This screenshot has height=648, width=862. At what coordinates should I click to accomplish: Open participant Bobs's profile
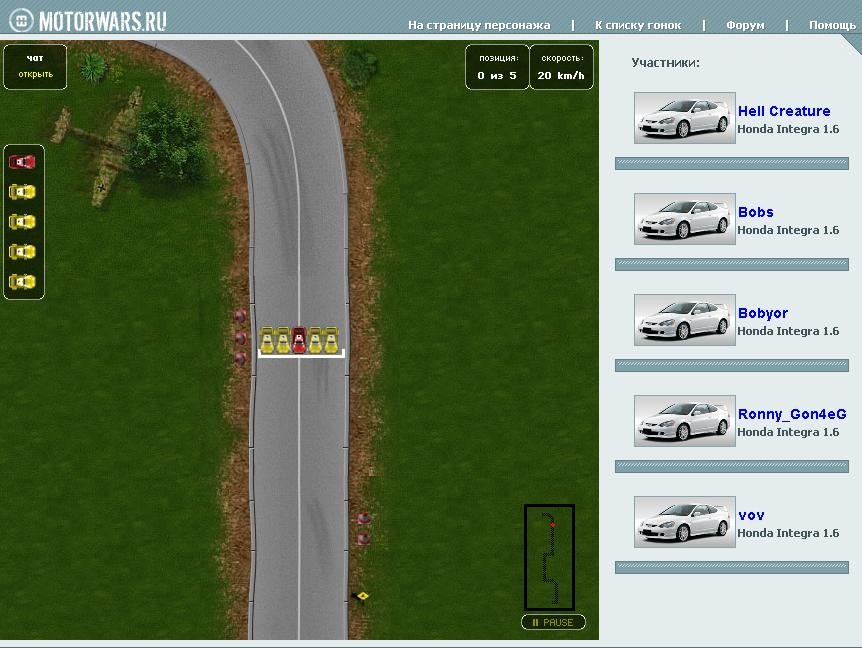coord(755,212)
